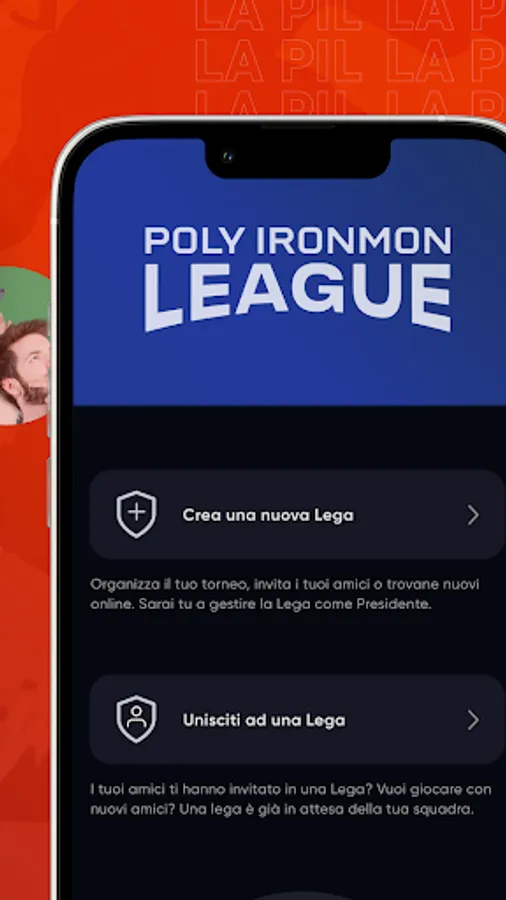The height and width of the screenshot is (900, 506).
Task: Tap the shield plus icon
Action: pos(137,514)
